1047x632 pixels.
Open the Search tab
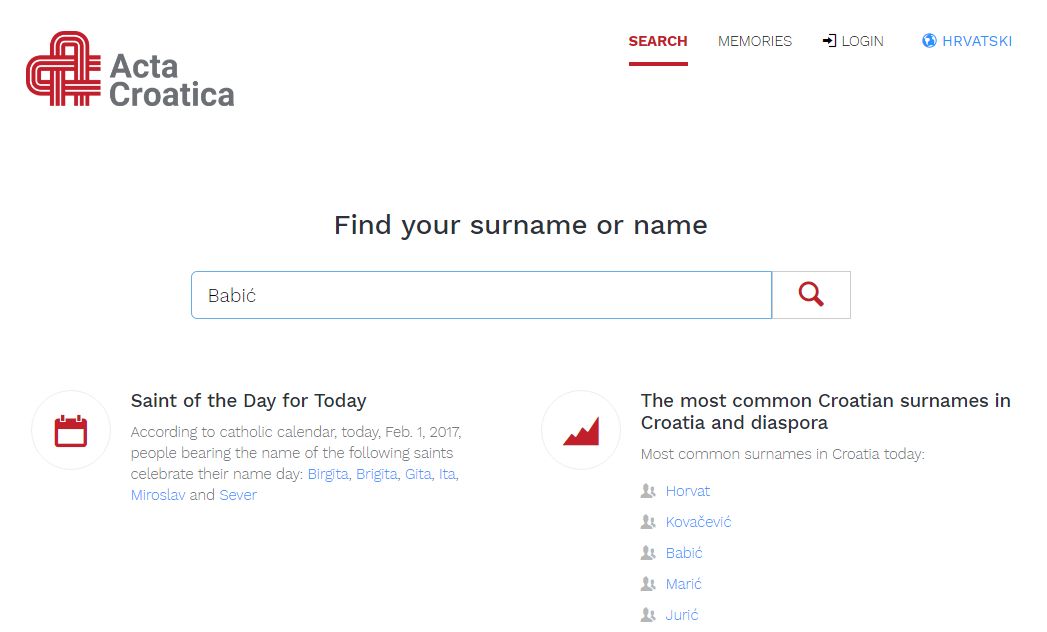pyautogui.click(x=657, y=41)
